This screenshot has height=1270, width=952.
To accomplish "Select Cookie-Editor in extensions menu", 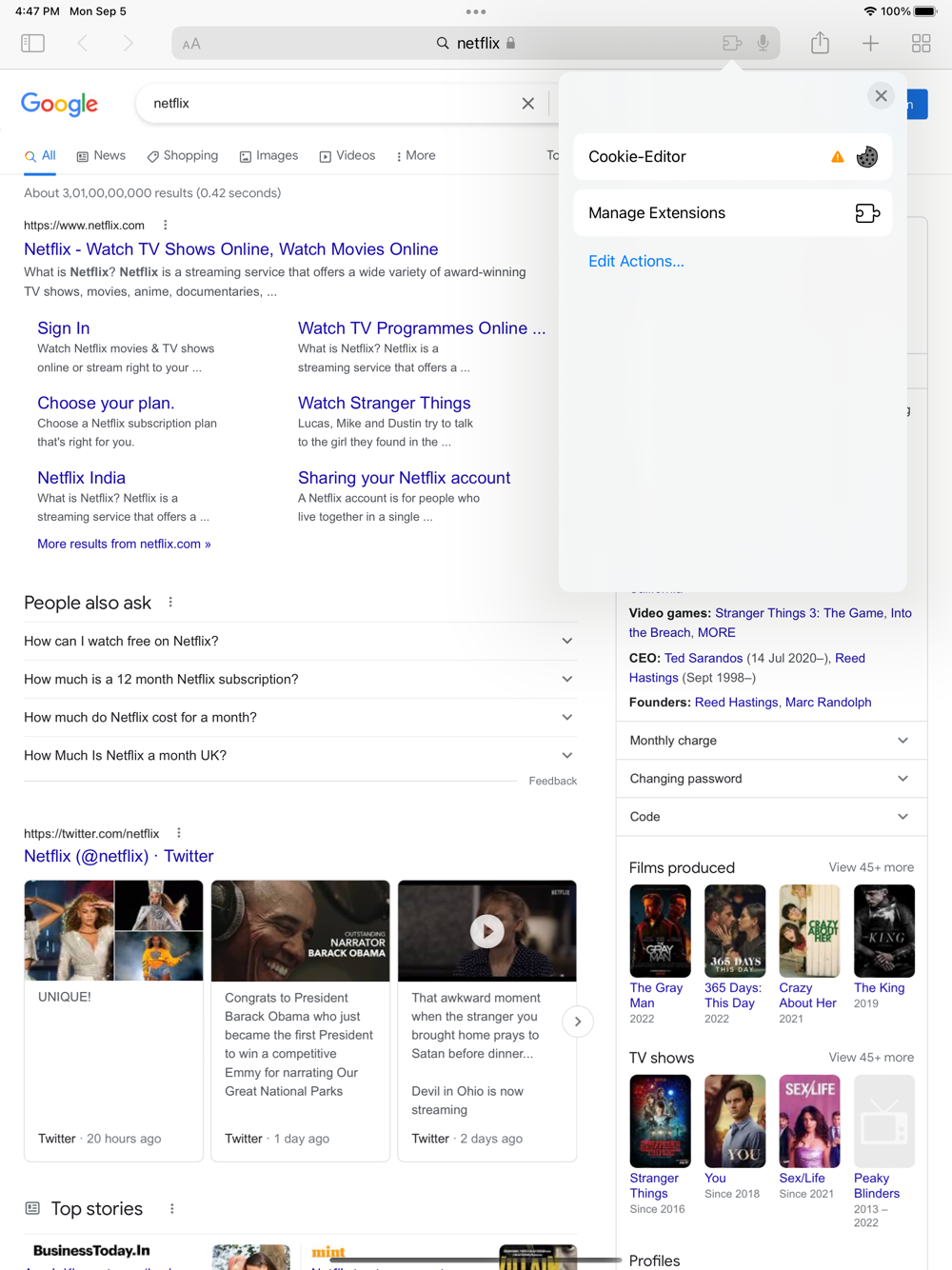I will 732,157.
